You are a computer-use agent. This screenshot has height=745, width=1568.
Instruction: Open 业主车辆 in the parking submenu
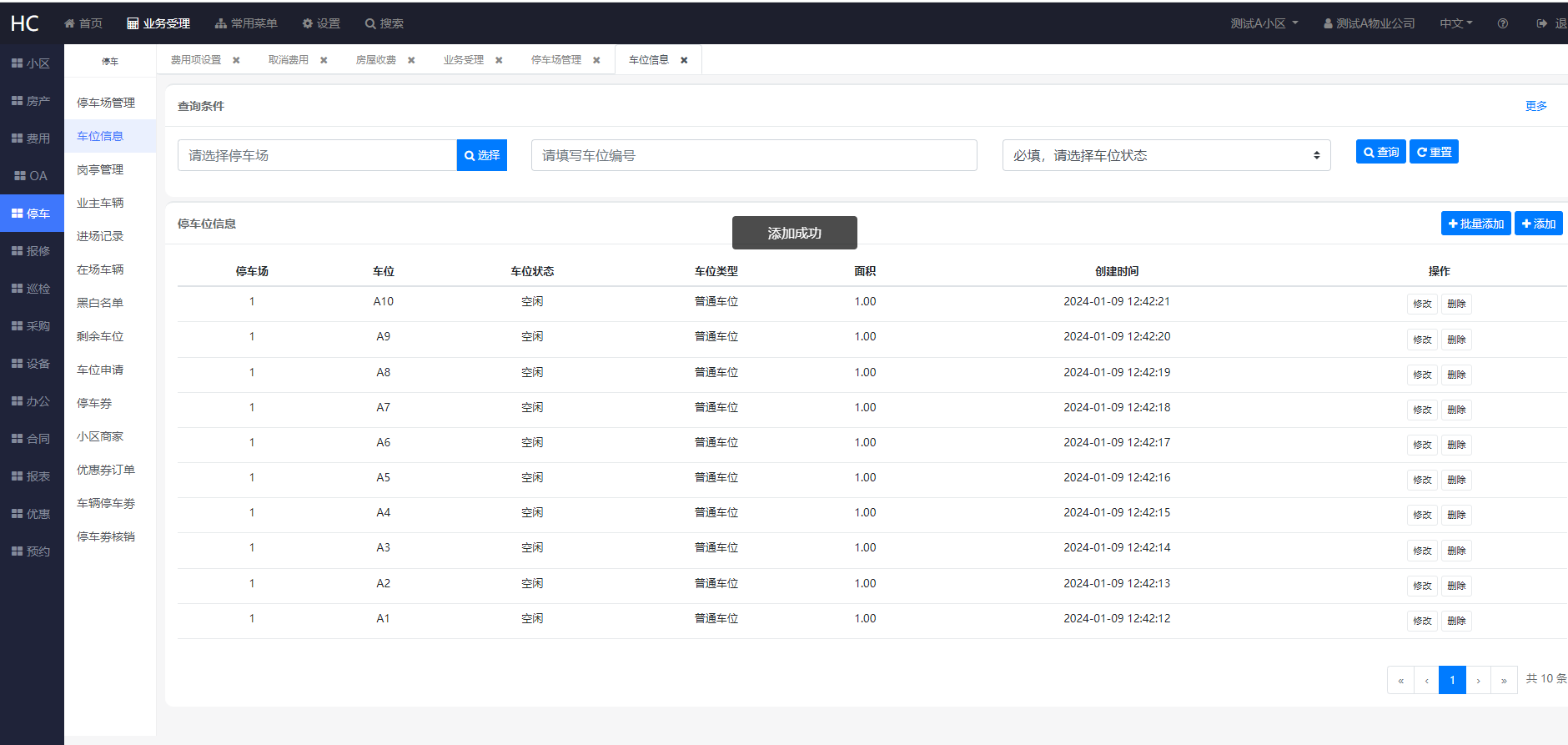(x=100, y=203)
